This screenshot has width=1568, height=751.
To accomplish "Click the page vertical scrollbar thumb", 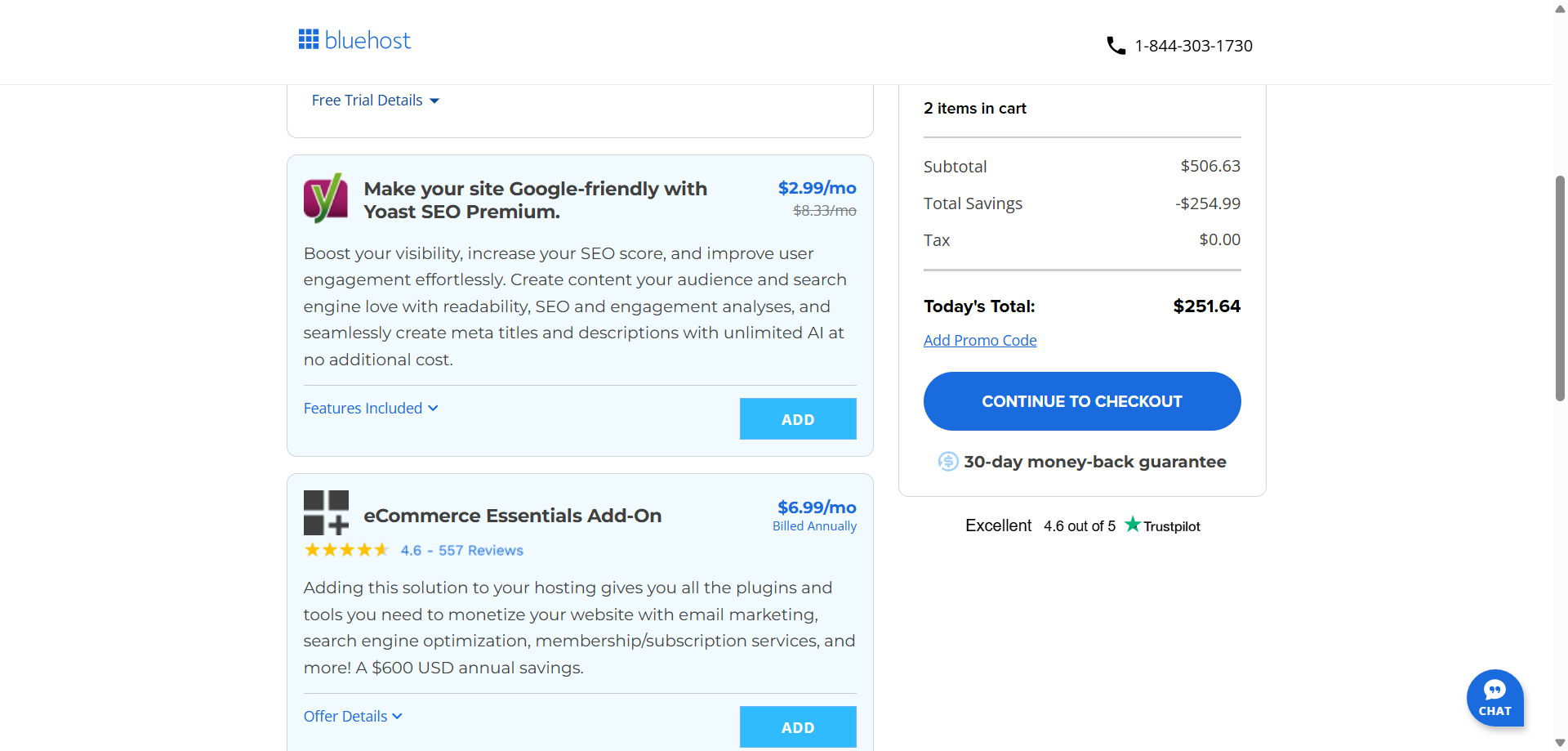I will 1560,288.
